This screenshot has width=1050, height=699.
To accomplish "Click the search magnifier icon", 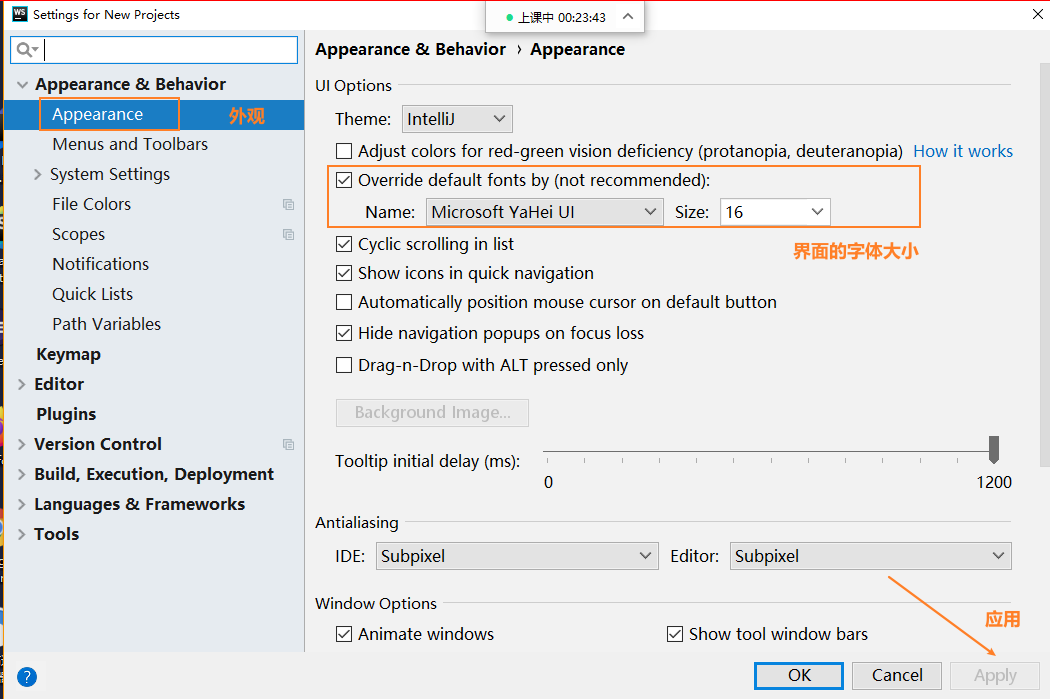I will pyautogui.click(x=26, y=50).
